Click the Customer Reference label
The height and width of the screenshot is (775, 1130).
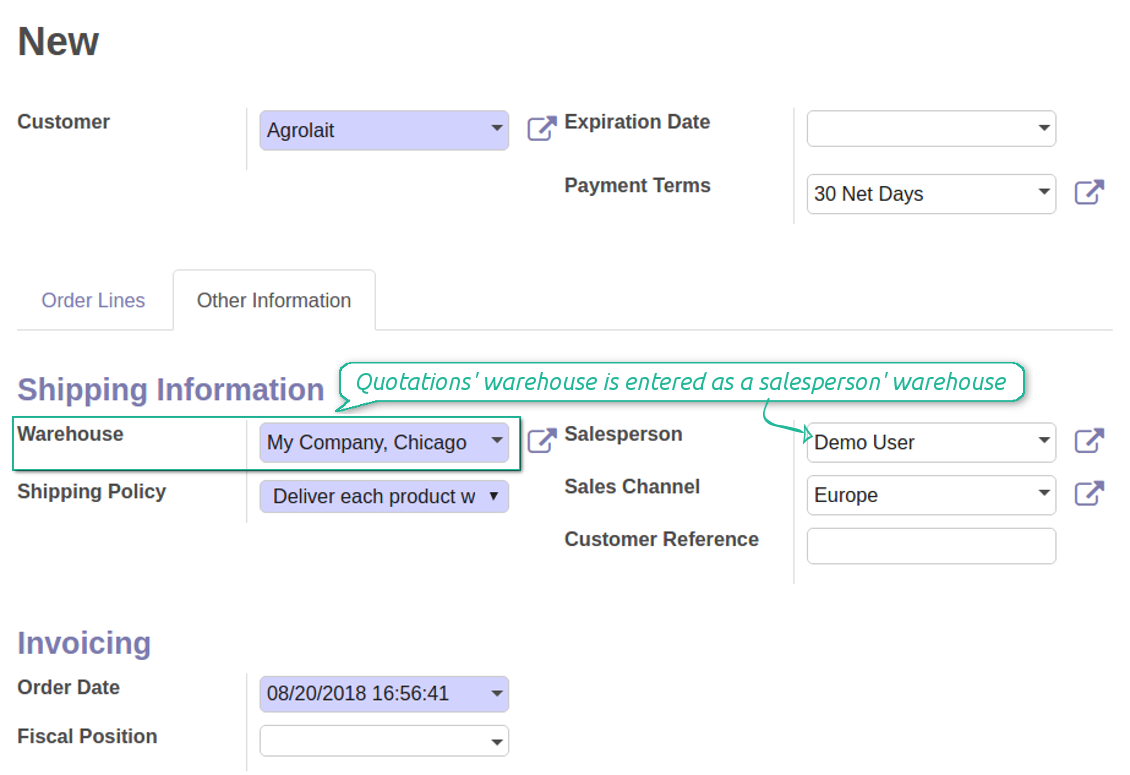pos(662,539)
